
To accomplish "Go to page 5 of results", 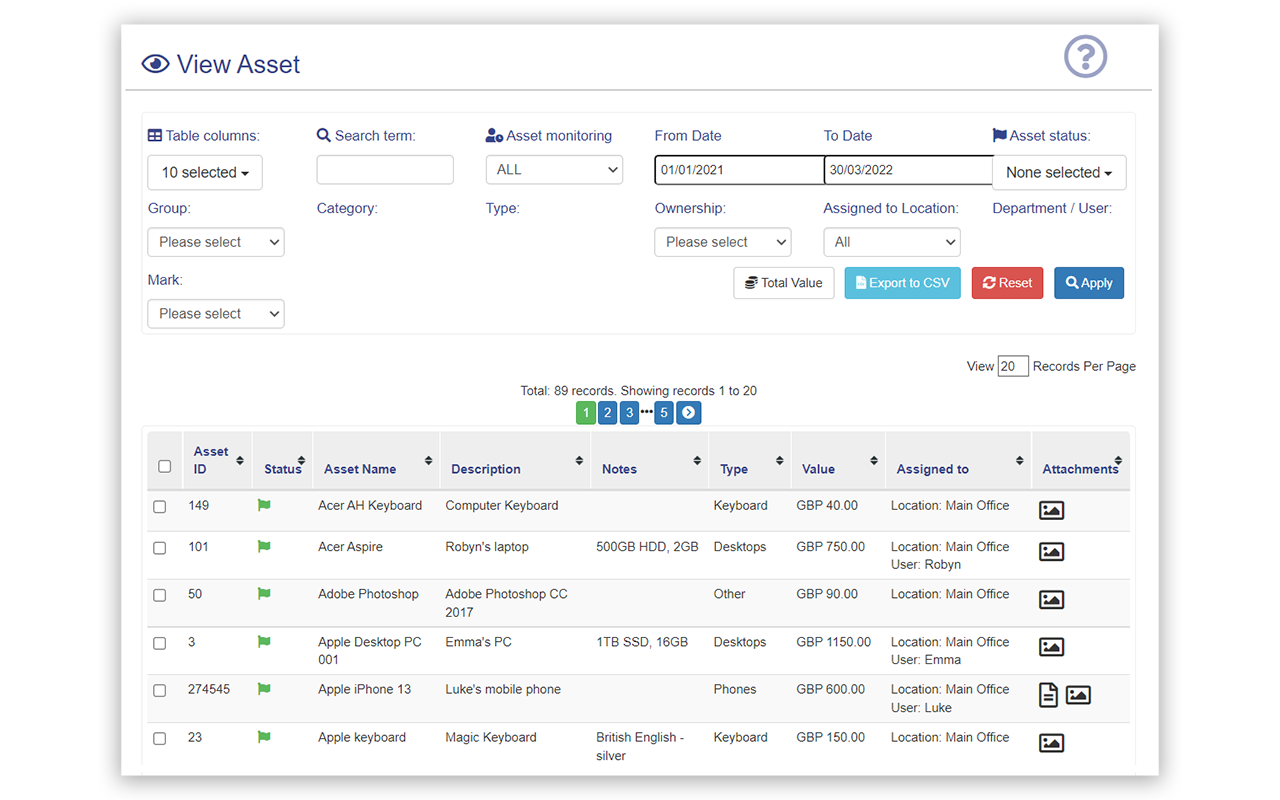I will point(664,413).
